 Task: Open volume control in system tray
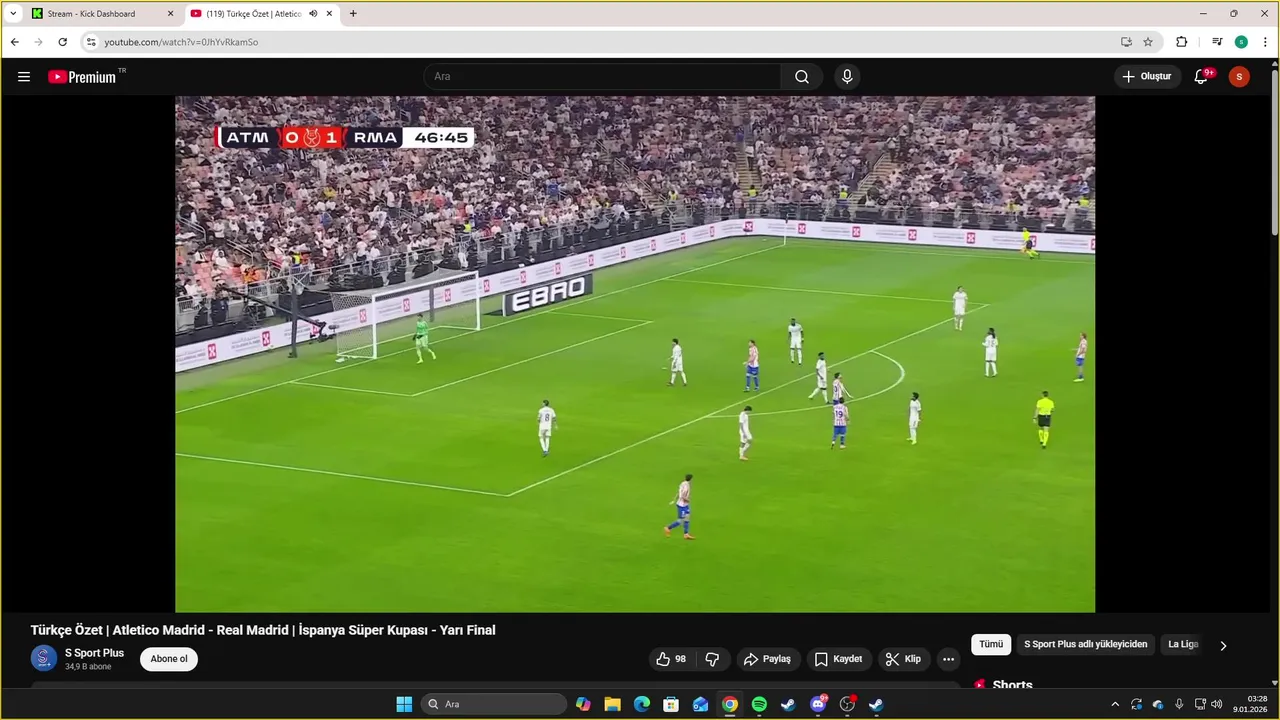tap(1217, 704)
